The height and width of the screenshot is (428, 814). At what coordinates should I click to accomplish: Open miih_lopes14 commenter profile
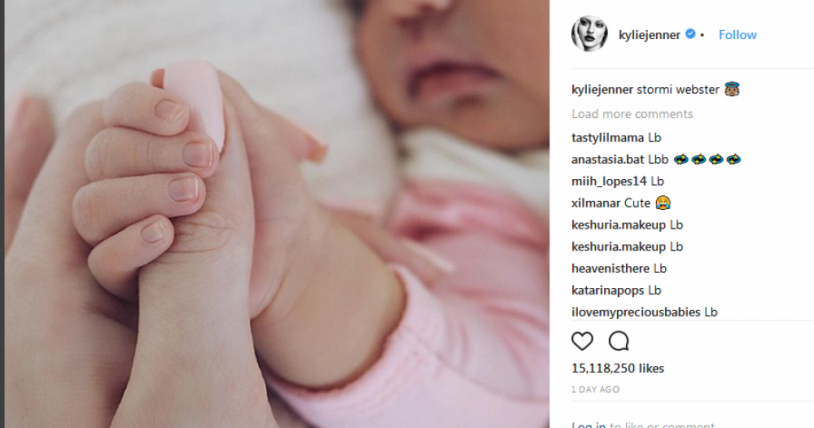(x=609, y=181)
